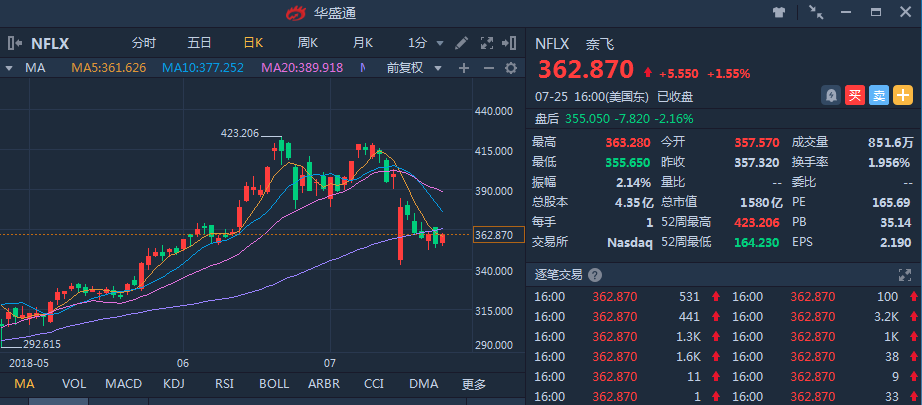The image size is (922, 405).
Task: Click the 盘后 price 355.050
Action: point(587,119)
